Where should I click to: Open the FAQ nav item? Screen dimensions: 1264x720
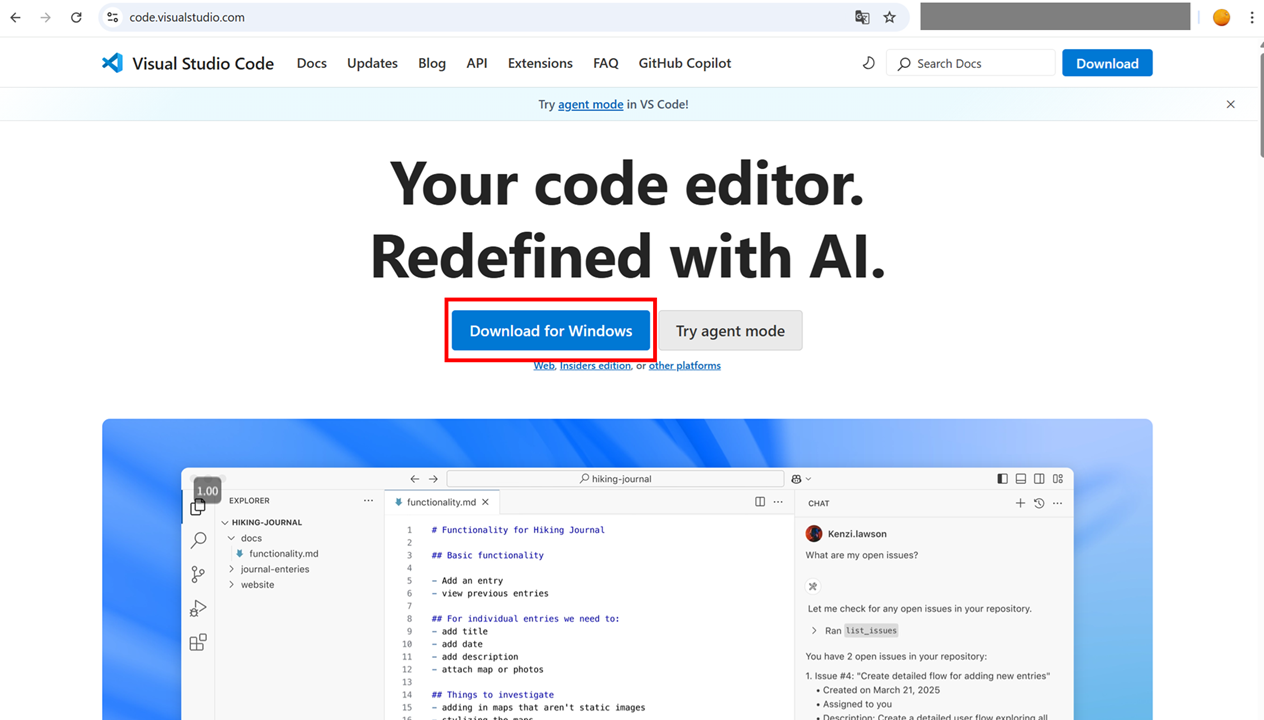point(606,63)
